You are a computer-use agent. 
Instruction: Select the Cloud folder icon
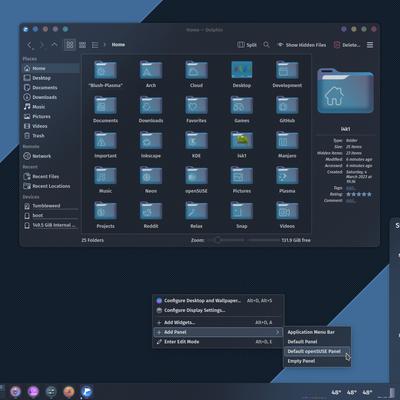pos(196,70)
